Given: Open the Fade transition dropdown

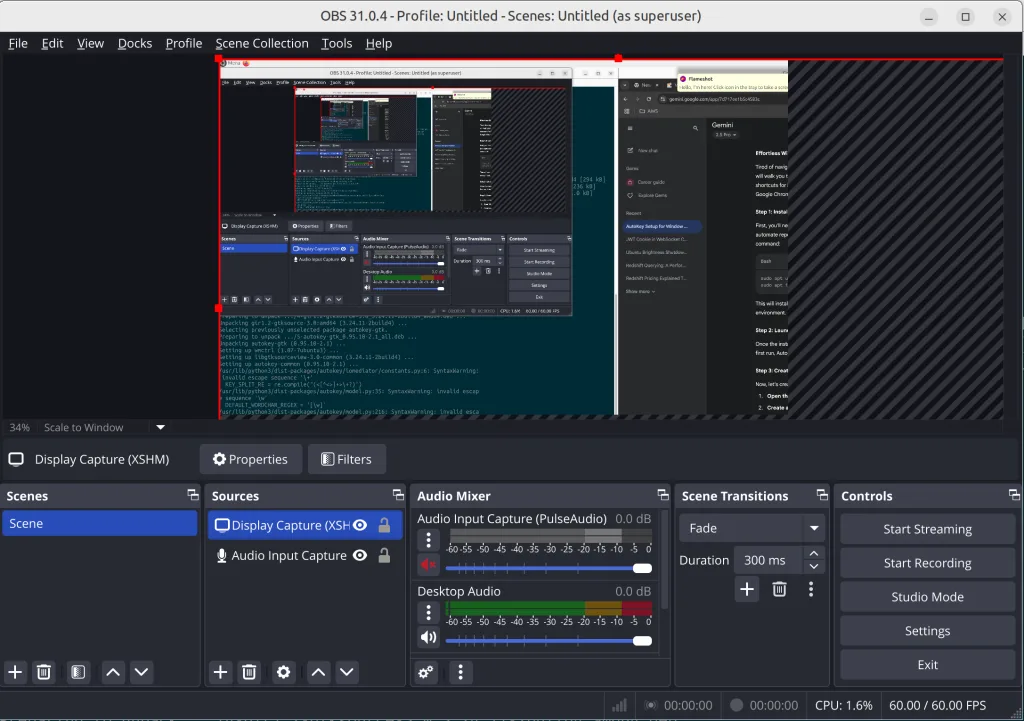Looking at the screenshot, I should [x=751, y=528].
